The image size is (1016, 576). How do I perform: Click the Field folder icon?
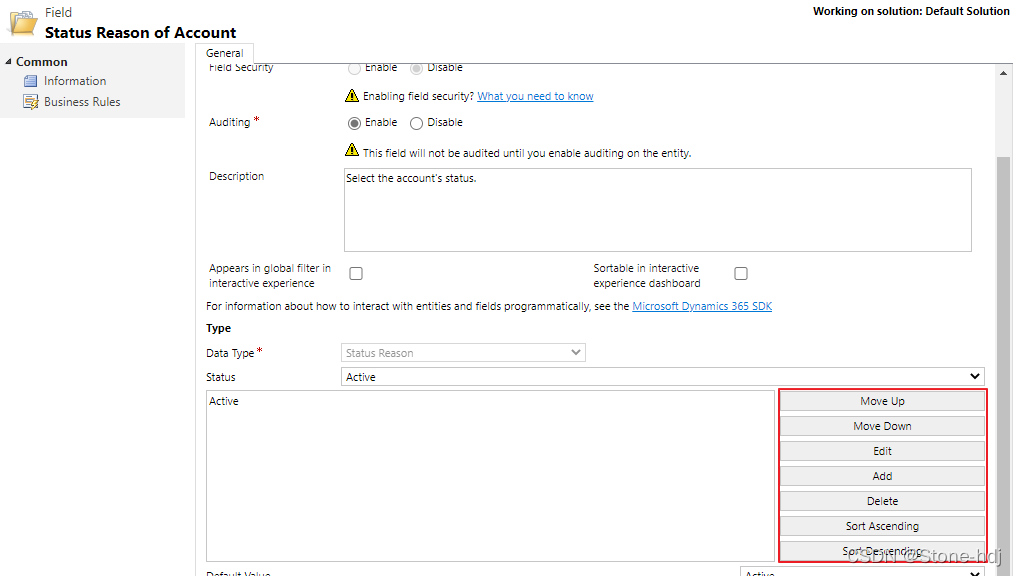pyautogui.click(x=22, y=20)
